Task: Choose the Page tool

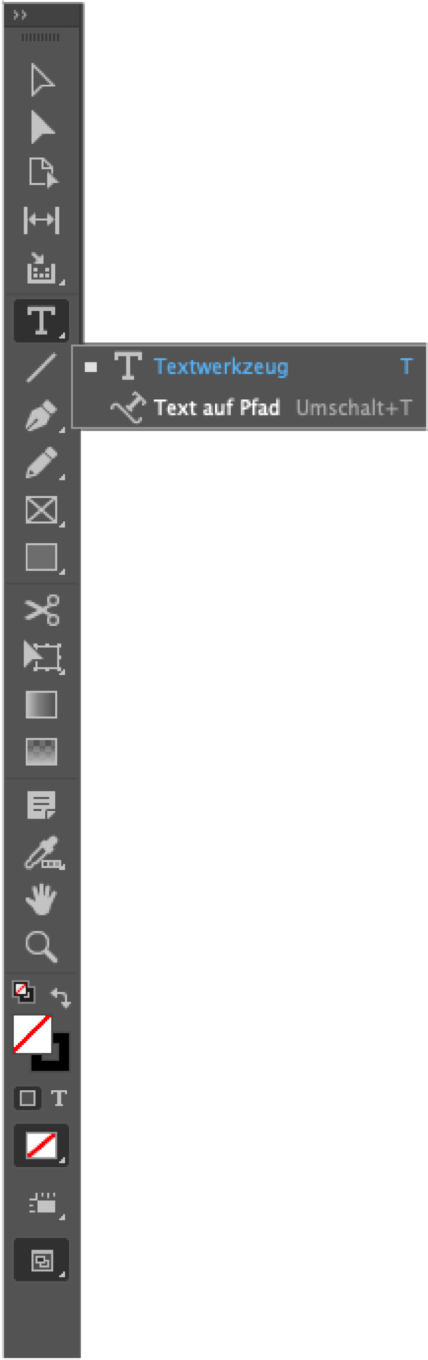Action: [41, 173]
